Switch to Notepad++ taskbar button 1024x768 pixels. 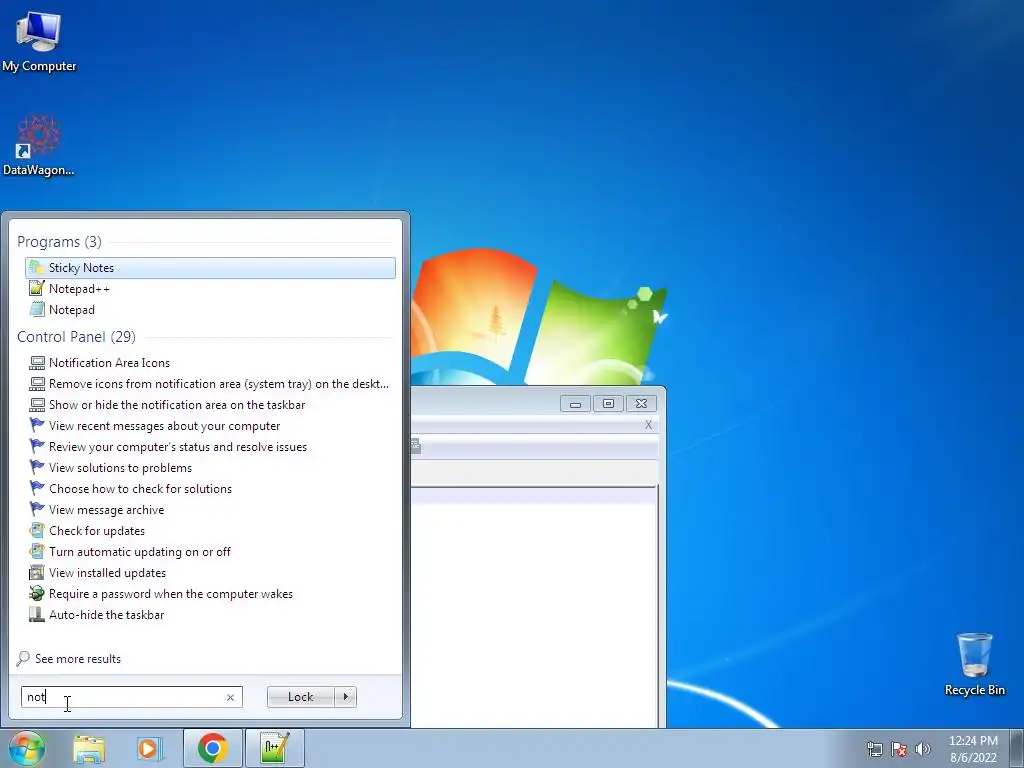click(274, 748)
